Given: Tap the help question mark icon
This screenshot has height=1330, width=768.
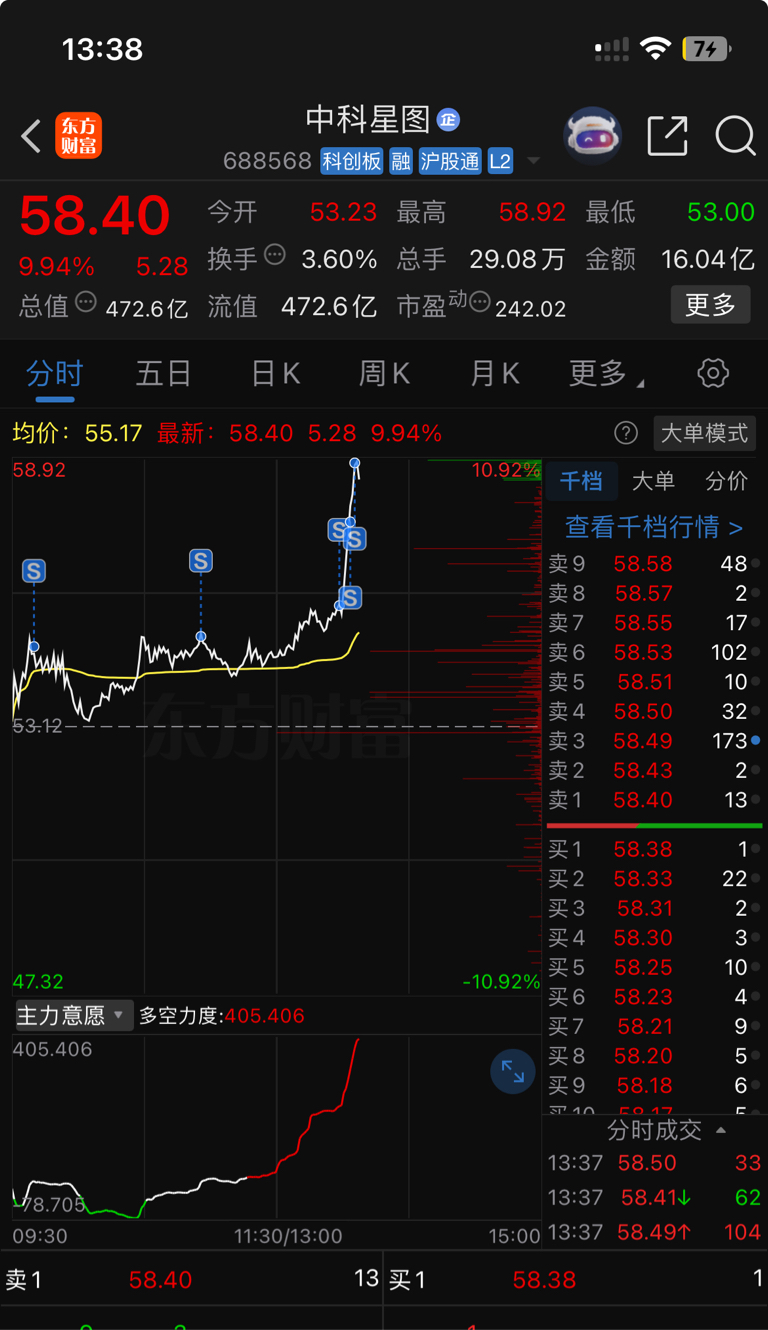Looking at the screenshot, I should coord(626,433).
